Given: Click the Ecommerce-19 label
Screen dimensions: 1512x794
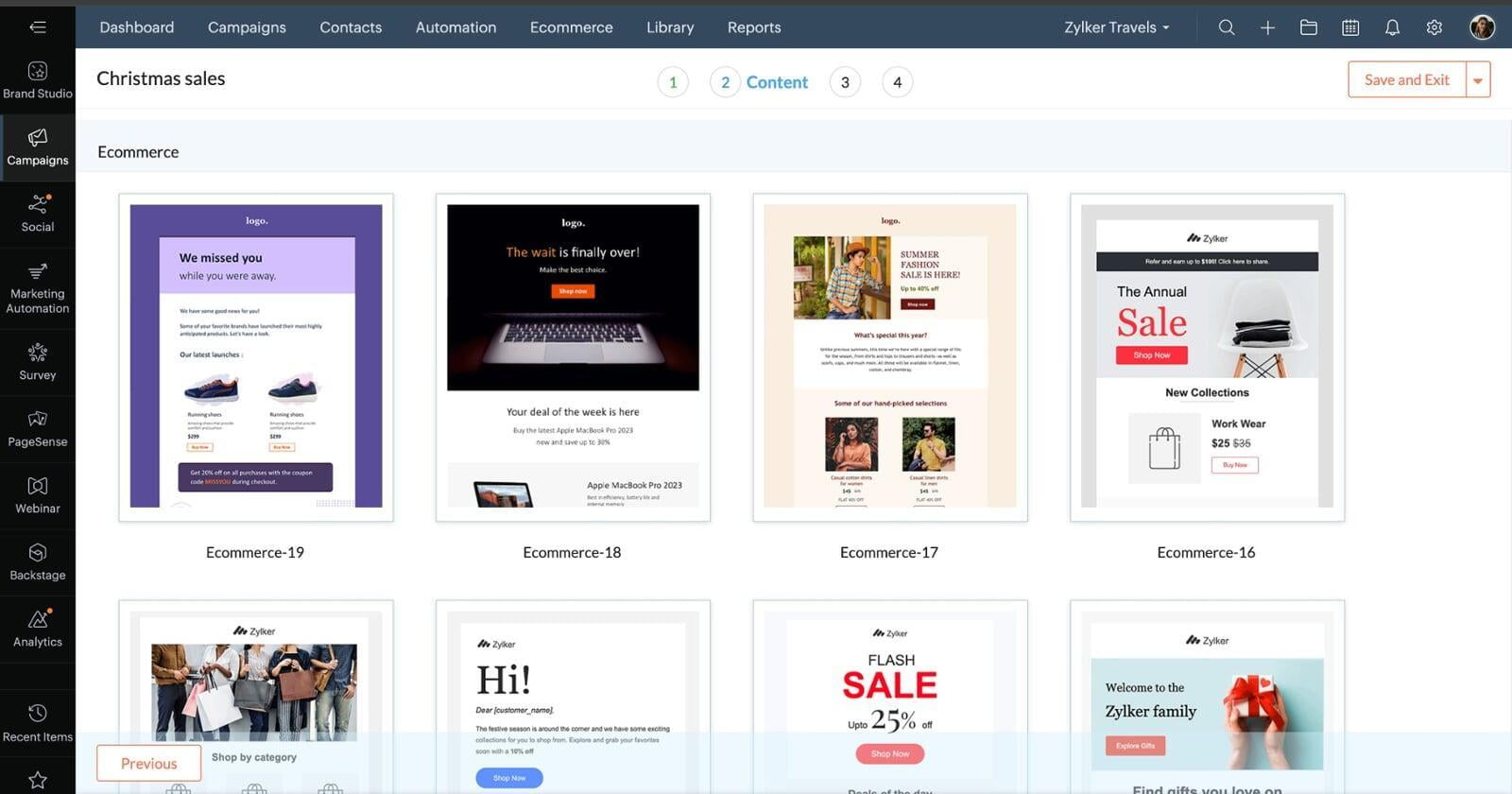Looking at the screenshot, I should (255, 553).
